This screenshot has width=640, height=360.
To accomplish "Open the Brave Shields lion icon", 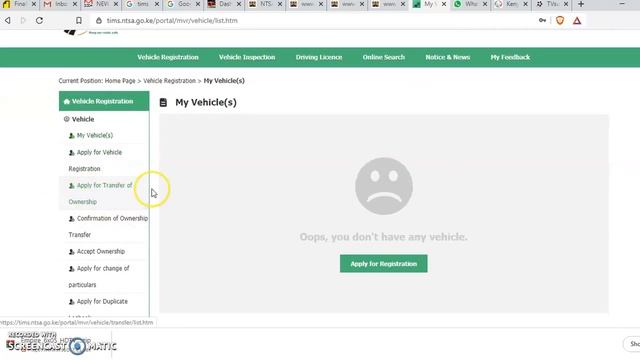I will 560,20.
